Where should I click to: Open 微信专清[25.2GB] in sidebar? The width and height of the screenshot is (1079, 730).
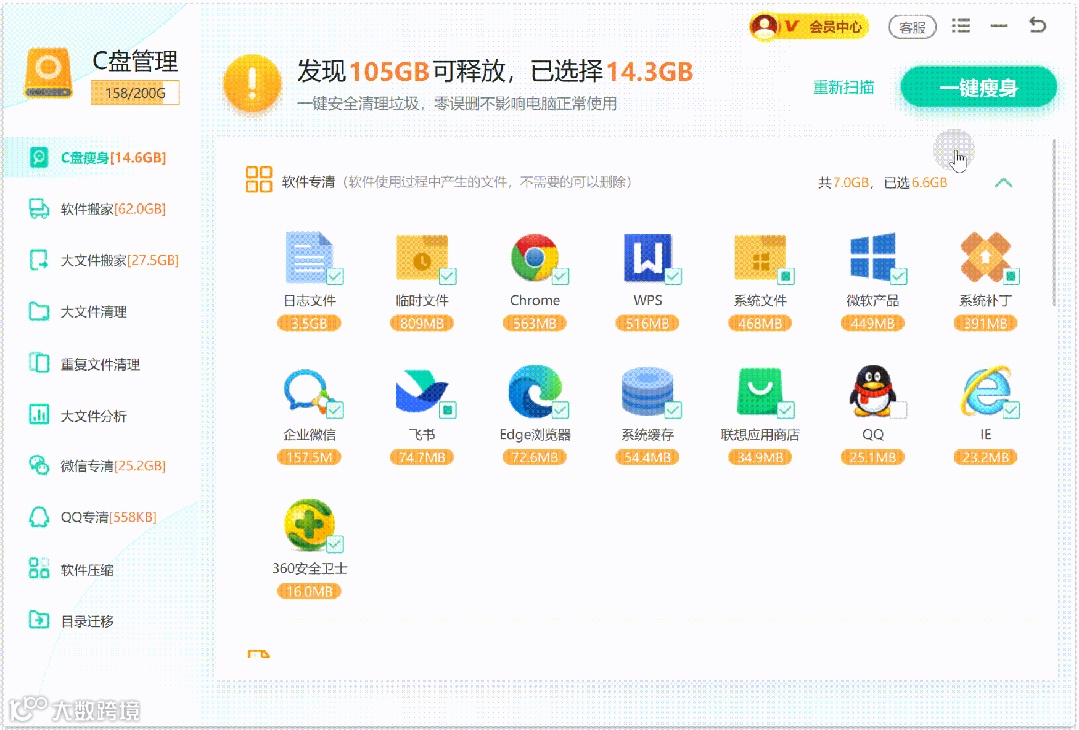pos(102,466)
